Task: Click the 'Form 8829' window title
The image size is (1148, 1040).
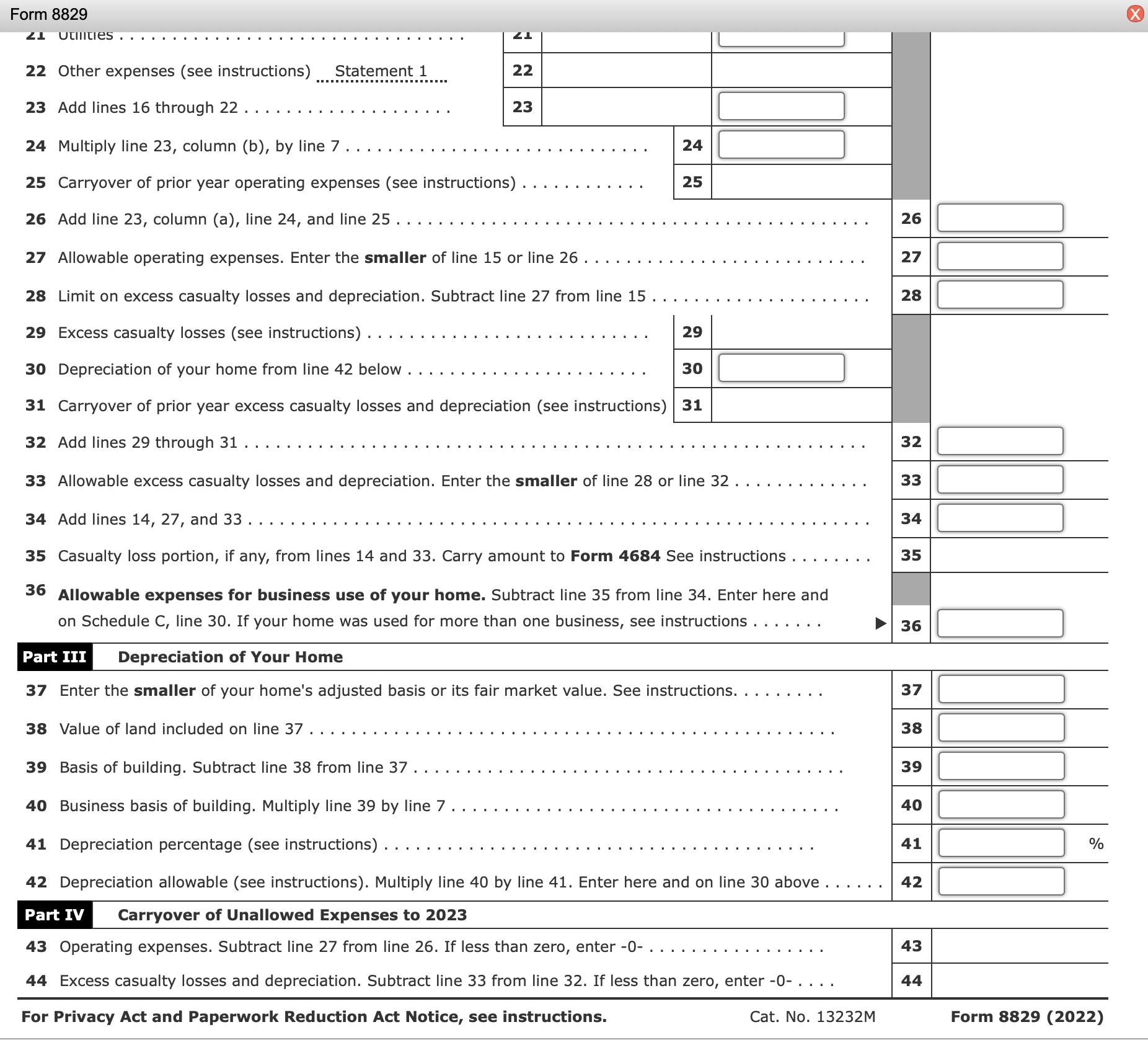Action: coord(49,14)
